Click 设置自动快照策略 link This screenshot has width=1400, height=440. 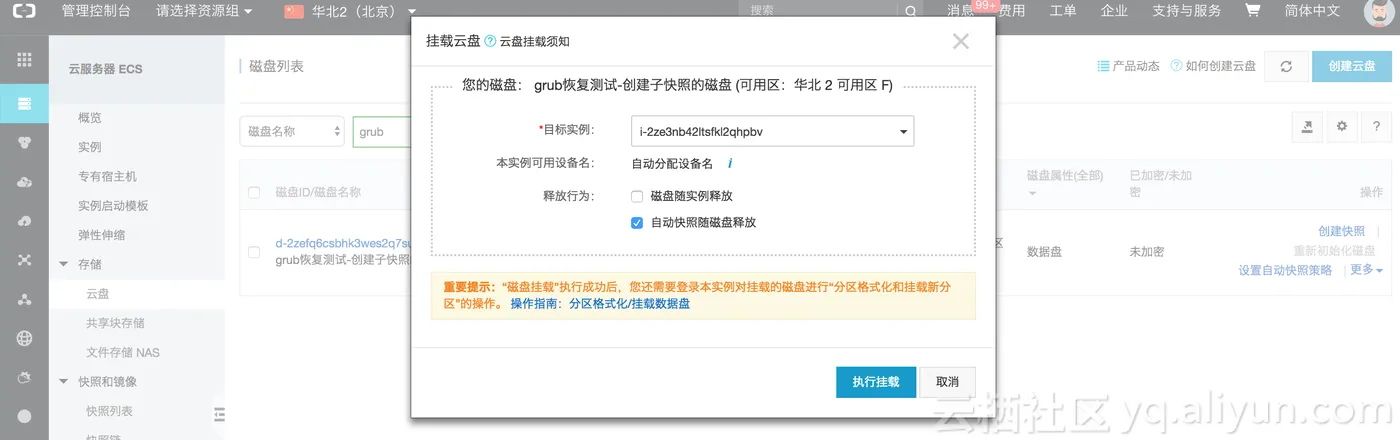1285,270
